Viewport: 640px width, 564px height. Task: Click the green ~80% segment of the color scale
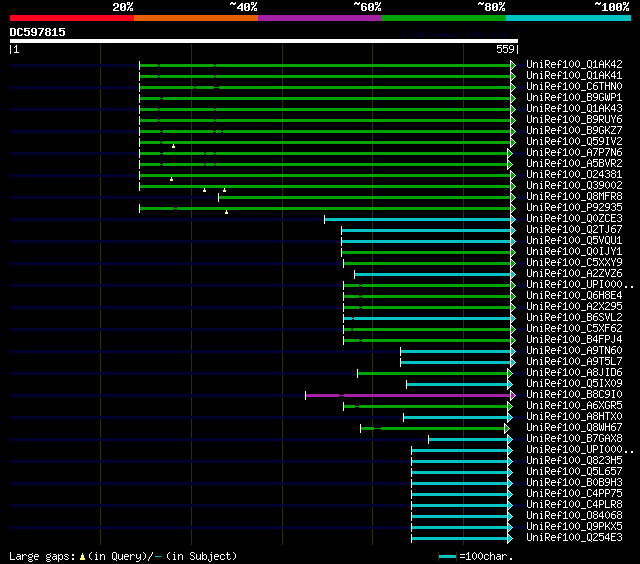444,18
